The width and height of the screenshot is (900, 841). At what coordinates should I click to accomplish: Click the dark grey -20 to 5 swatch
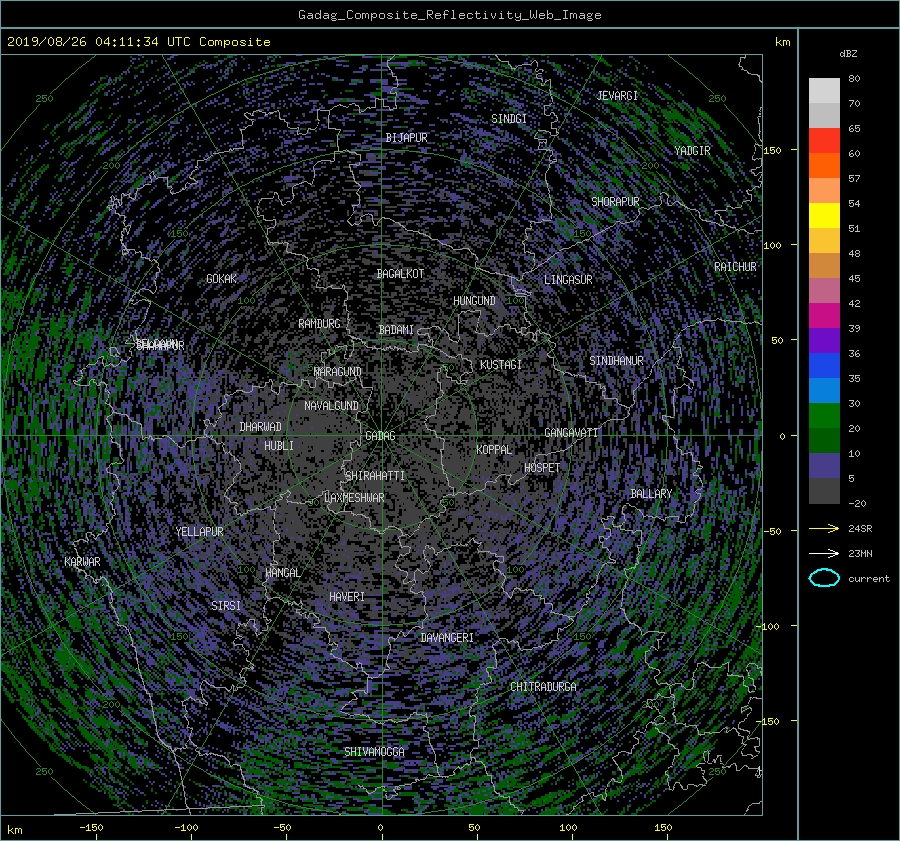tap(824, 491)
